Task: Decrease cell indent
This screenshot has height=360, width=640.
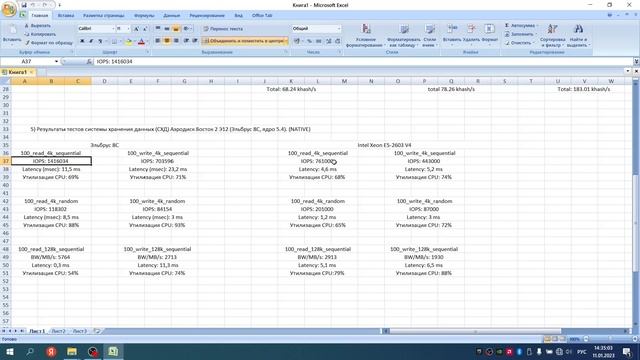Action: (x=186, y=41)
